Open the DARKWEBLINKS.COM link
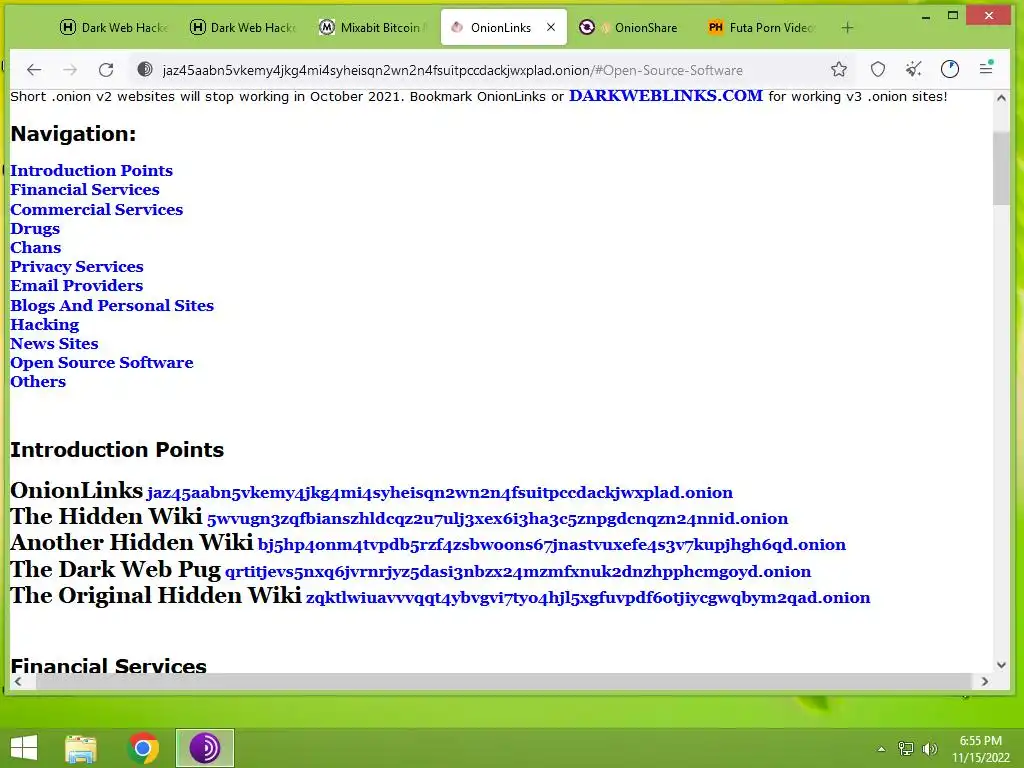1024x768 pixels. 665,96
